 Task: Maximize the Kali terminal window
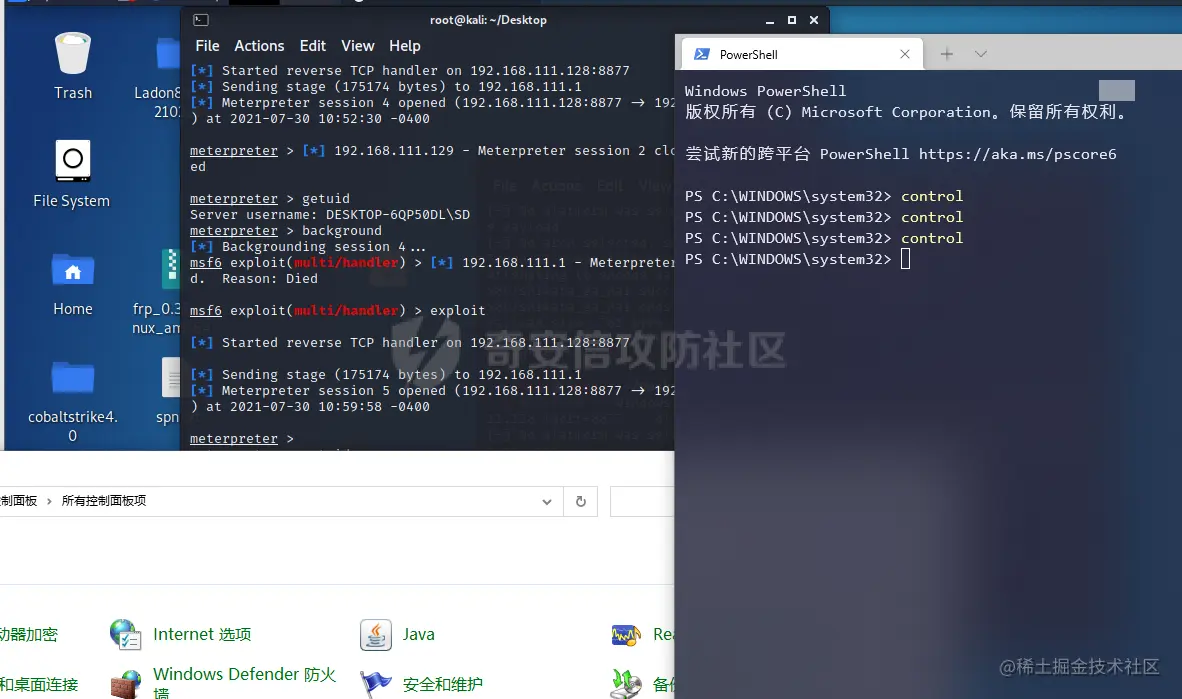(792, 20)
